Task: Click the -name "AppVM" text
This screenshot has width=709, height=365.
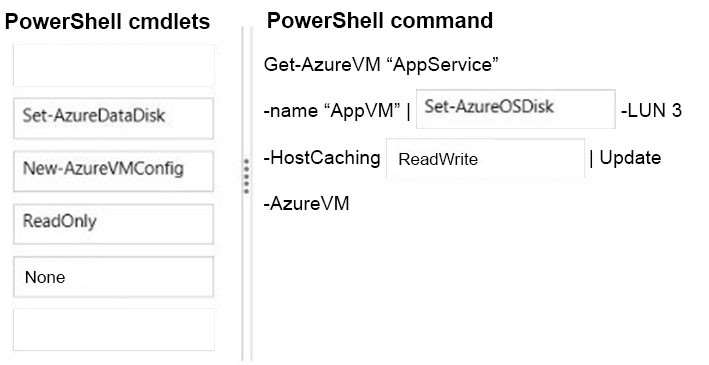Action: point(332,111)
